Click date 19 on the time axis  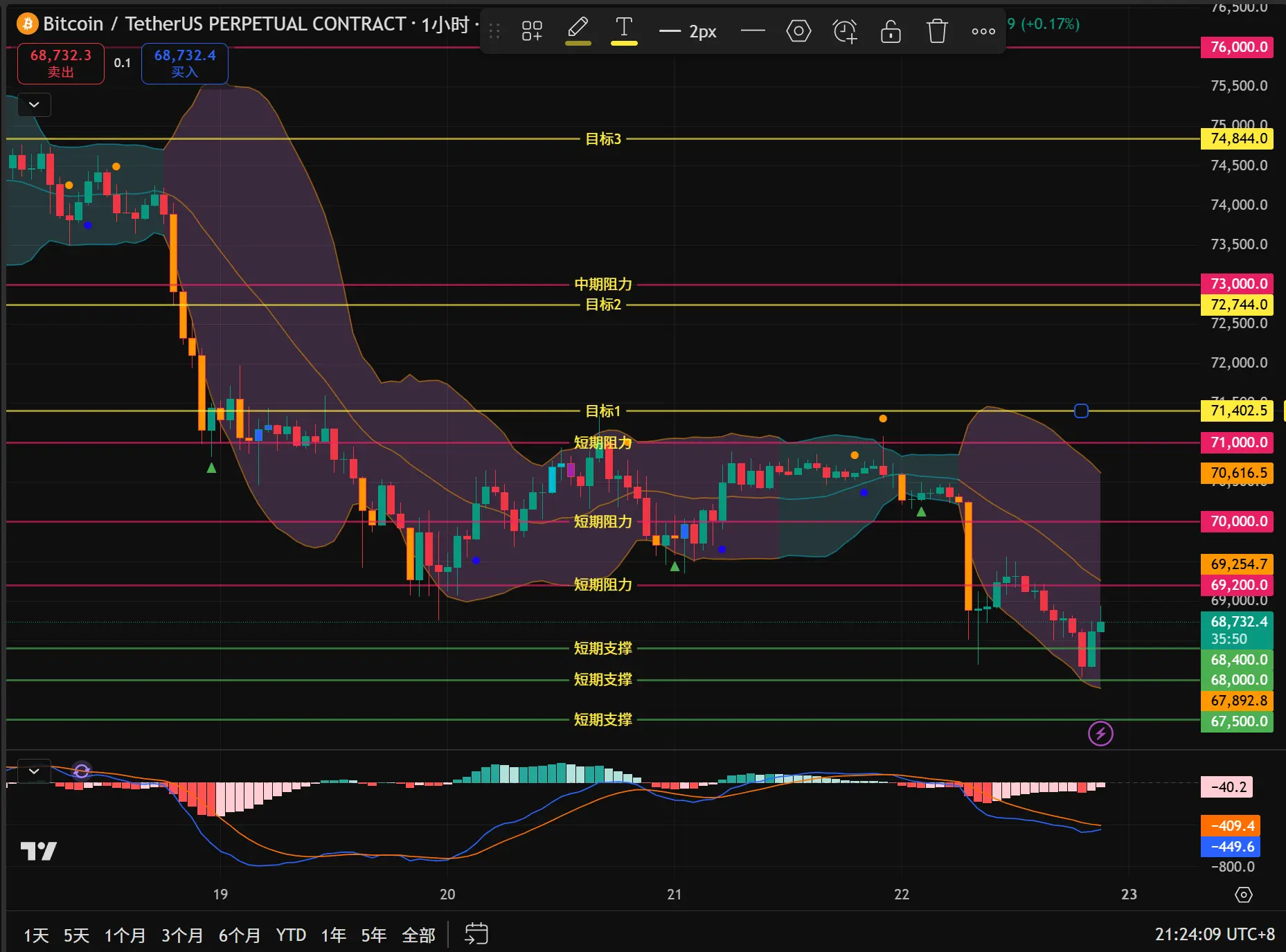220,895
